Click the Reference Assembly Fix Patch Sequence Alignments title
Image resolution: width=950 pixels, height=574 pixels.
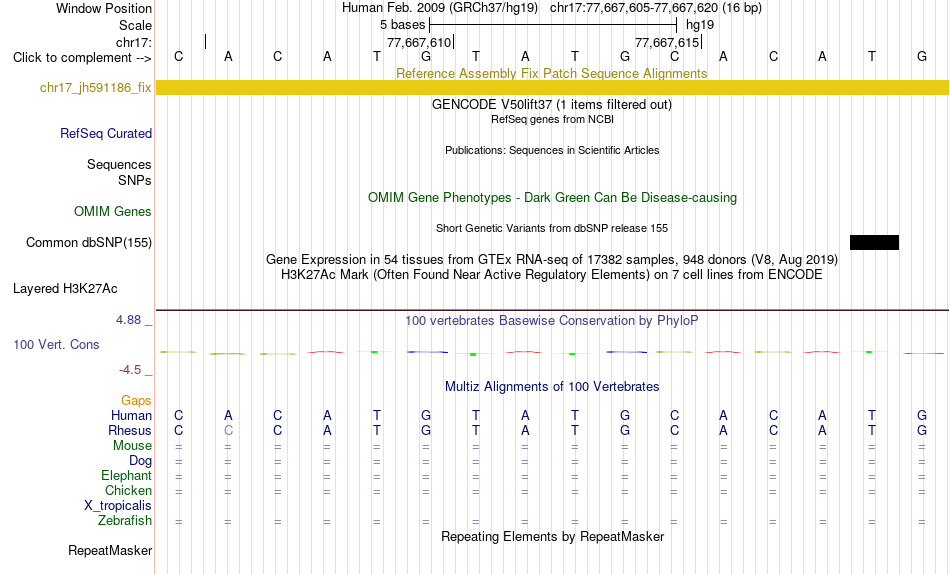pos(552,73)
